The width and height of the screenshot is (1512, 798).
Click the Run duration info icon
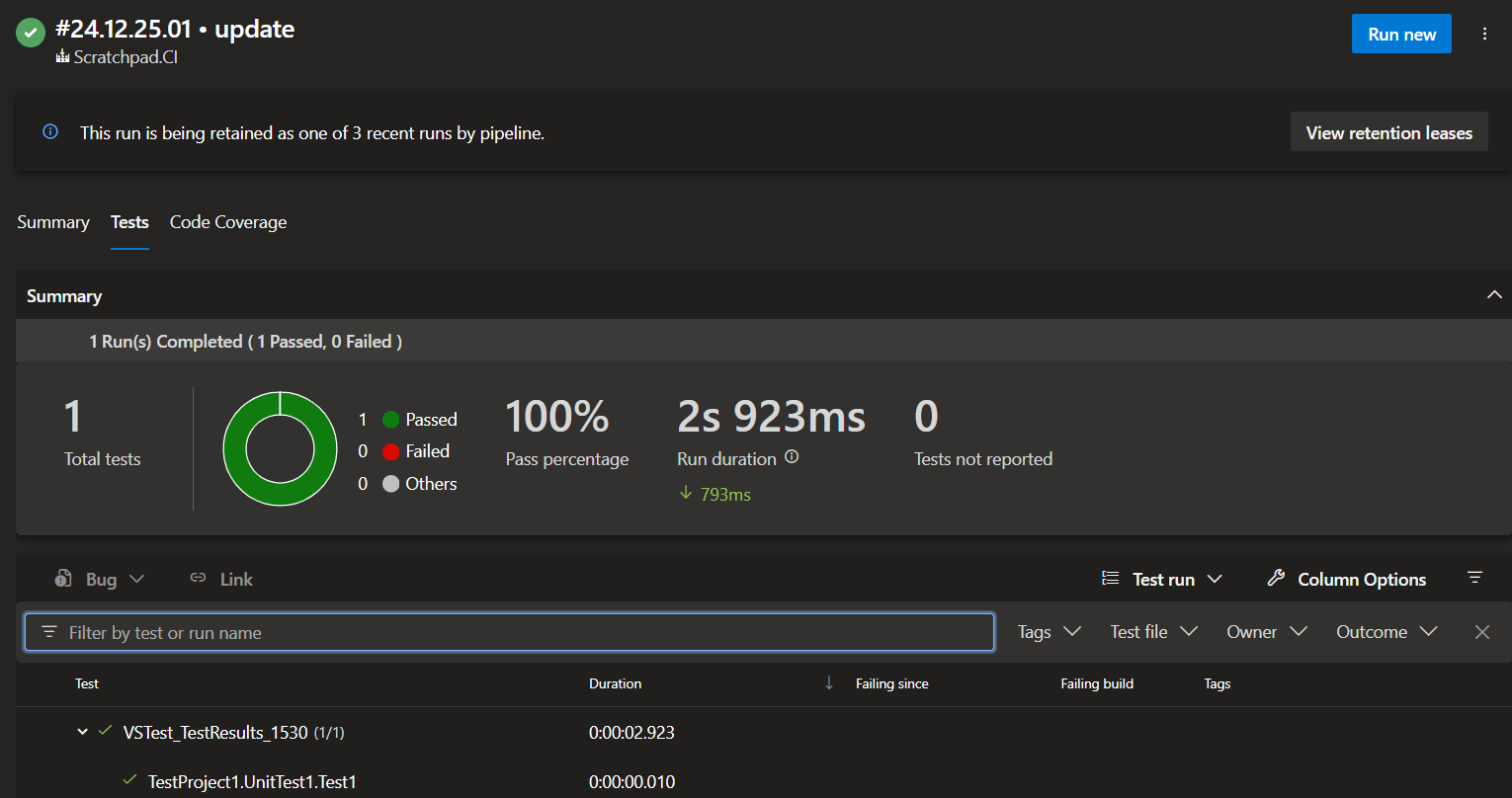point(792,457)
